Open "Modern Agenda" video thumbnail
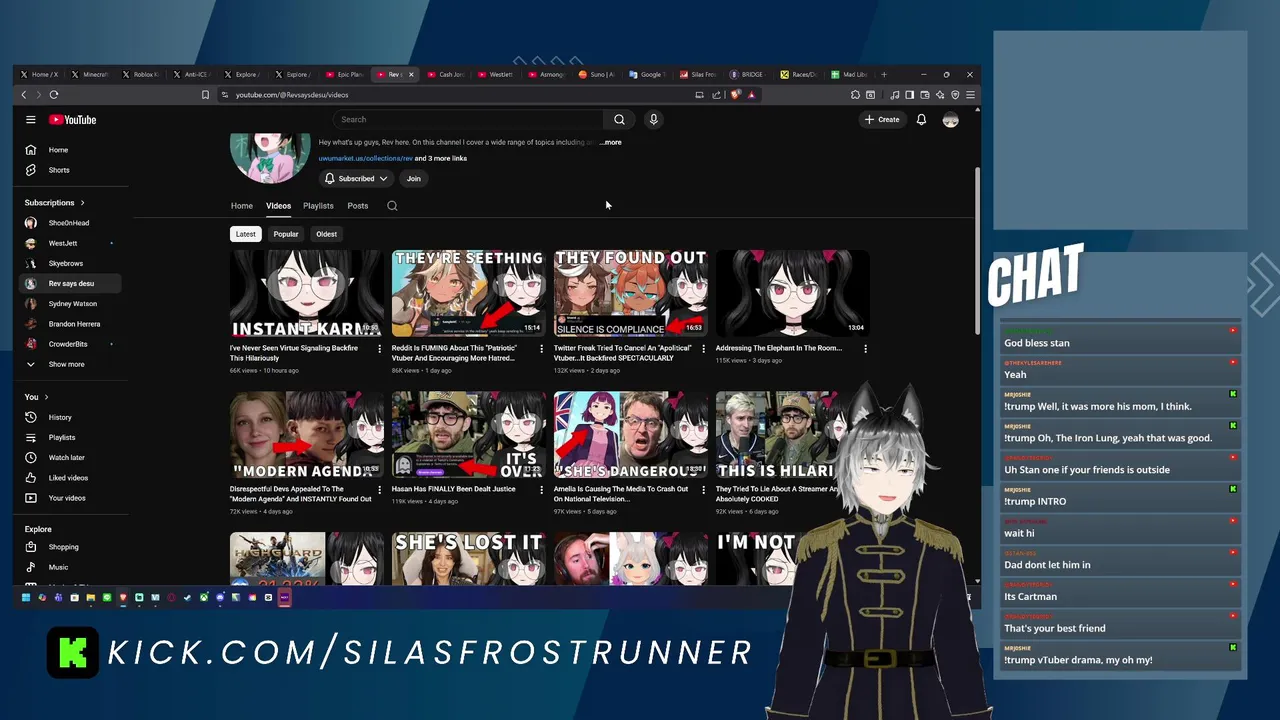This screenshot has height=720, width=1280. pos(306,435)
